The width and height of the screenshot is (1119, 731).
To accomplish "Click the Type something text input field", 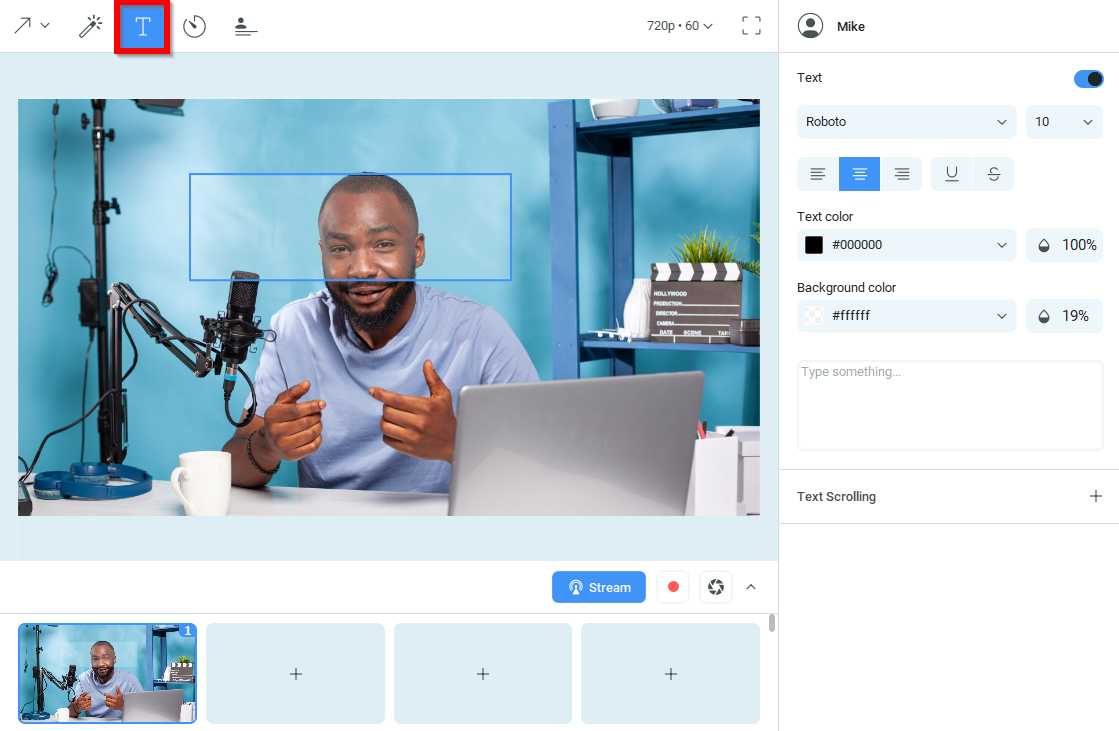I will [949, 404].
